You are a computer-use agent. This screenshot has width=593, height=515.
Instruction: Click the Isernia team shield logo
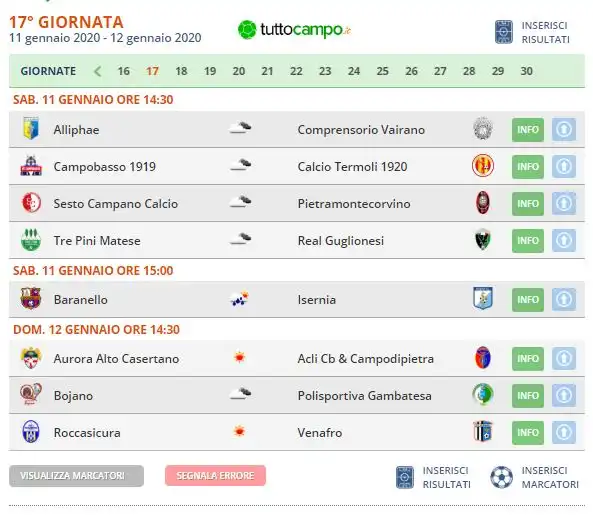(483, 298)
